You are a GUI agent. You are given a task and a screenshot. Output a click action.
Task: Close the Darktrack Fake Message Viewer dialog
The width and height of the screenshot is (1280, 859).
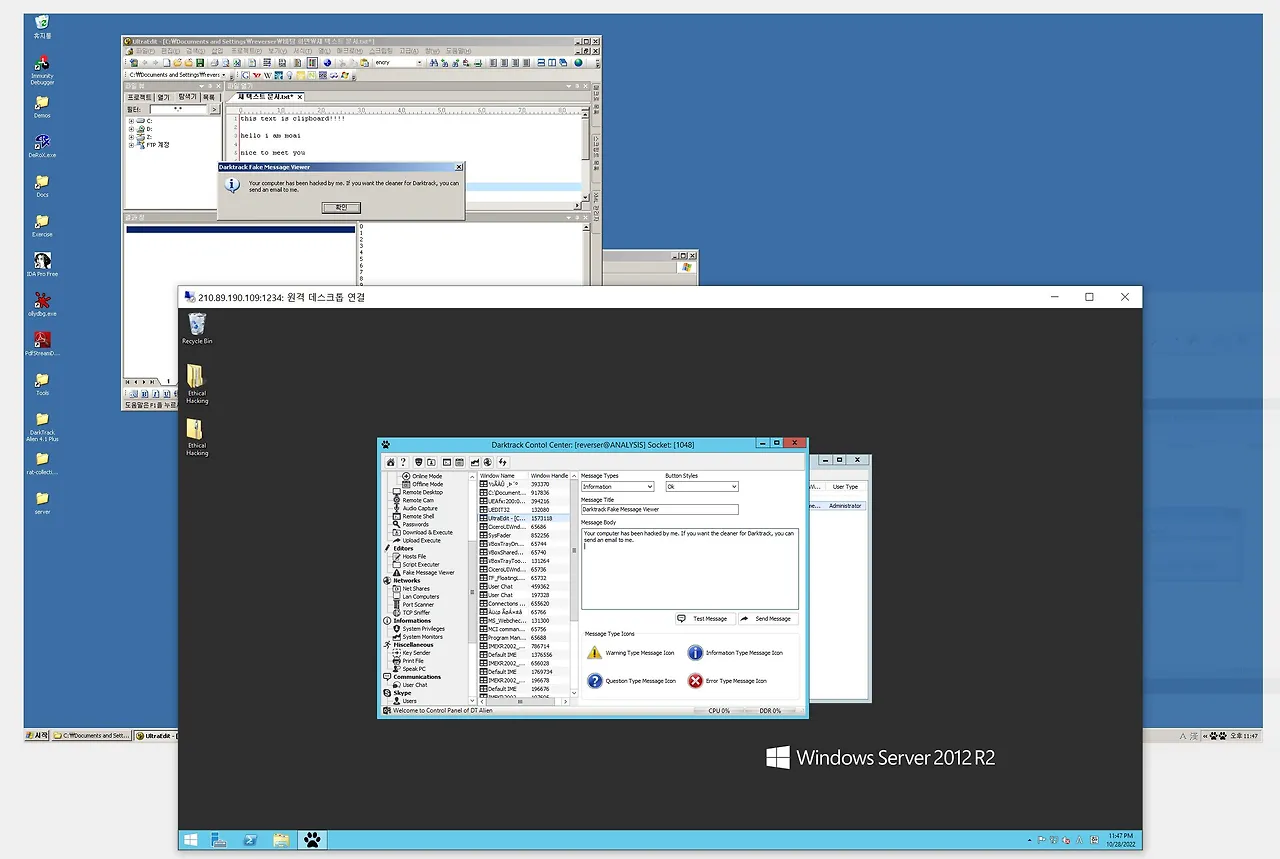coord(458,167)
